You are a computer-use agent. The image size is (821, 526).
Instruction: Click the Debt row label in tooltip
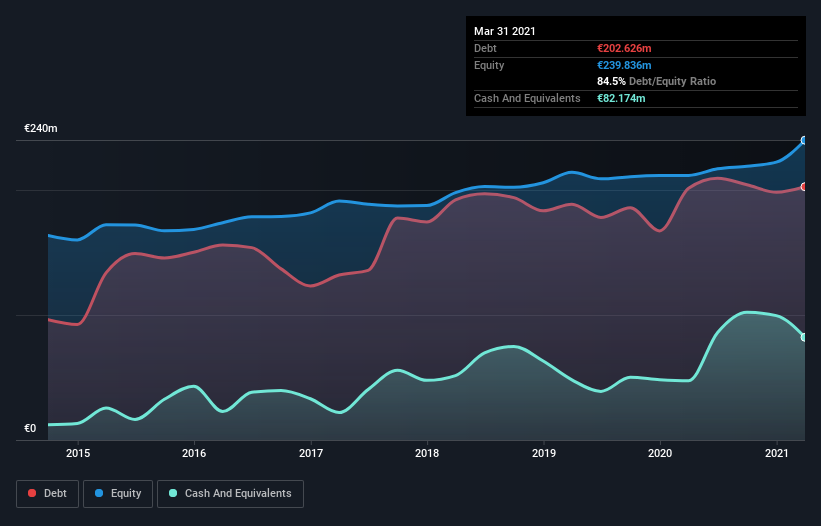click(485, 48)
